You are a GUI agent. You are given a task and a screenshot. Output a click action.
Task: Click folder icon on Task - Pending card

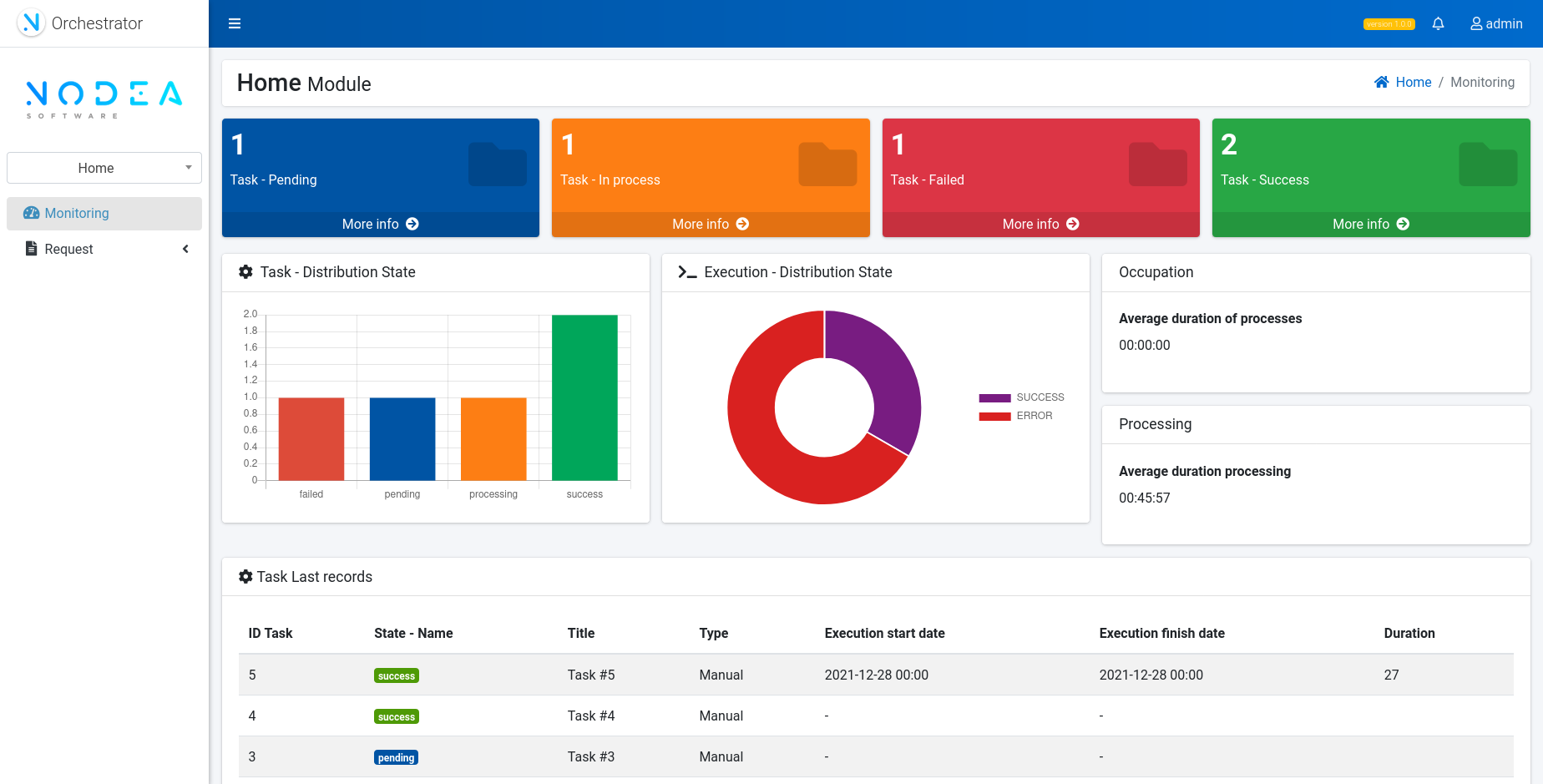pos(498,164)
